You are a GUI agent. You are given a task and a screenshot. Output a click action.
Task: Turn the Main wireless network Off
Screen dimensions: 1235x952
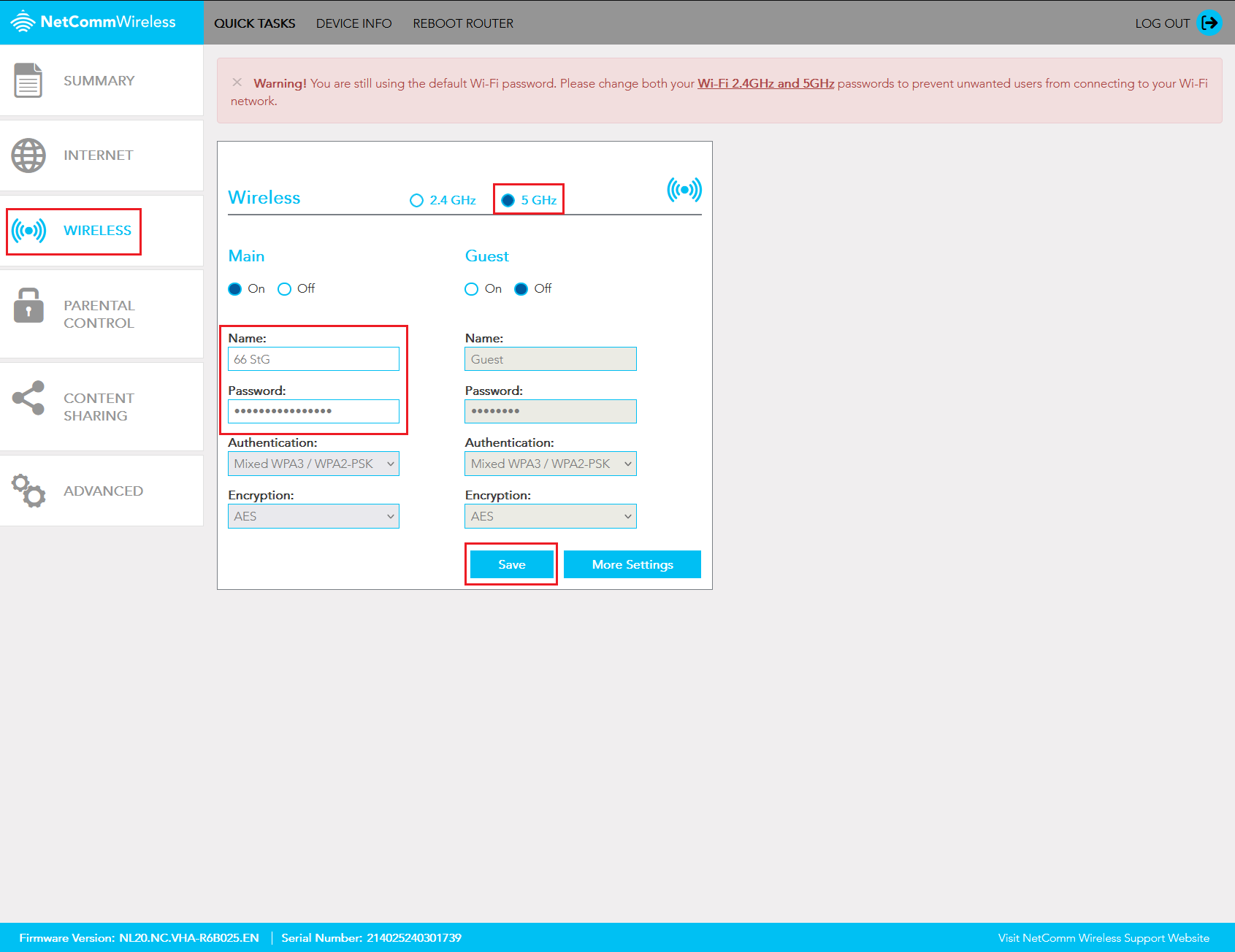[x=284, y=289]
